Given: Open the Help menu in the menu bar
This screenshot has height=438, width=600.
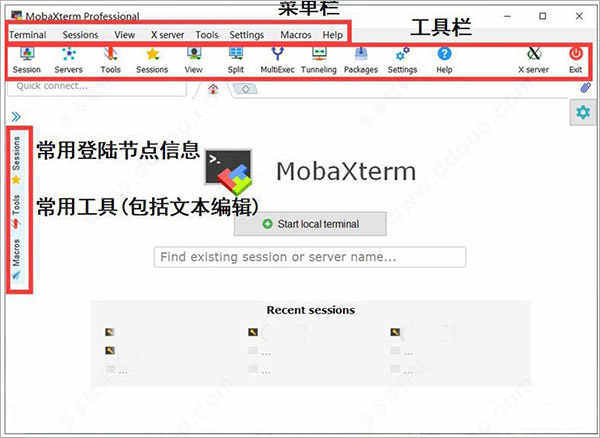Looking at the screenshot, I should tap(333, 35).
